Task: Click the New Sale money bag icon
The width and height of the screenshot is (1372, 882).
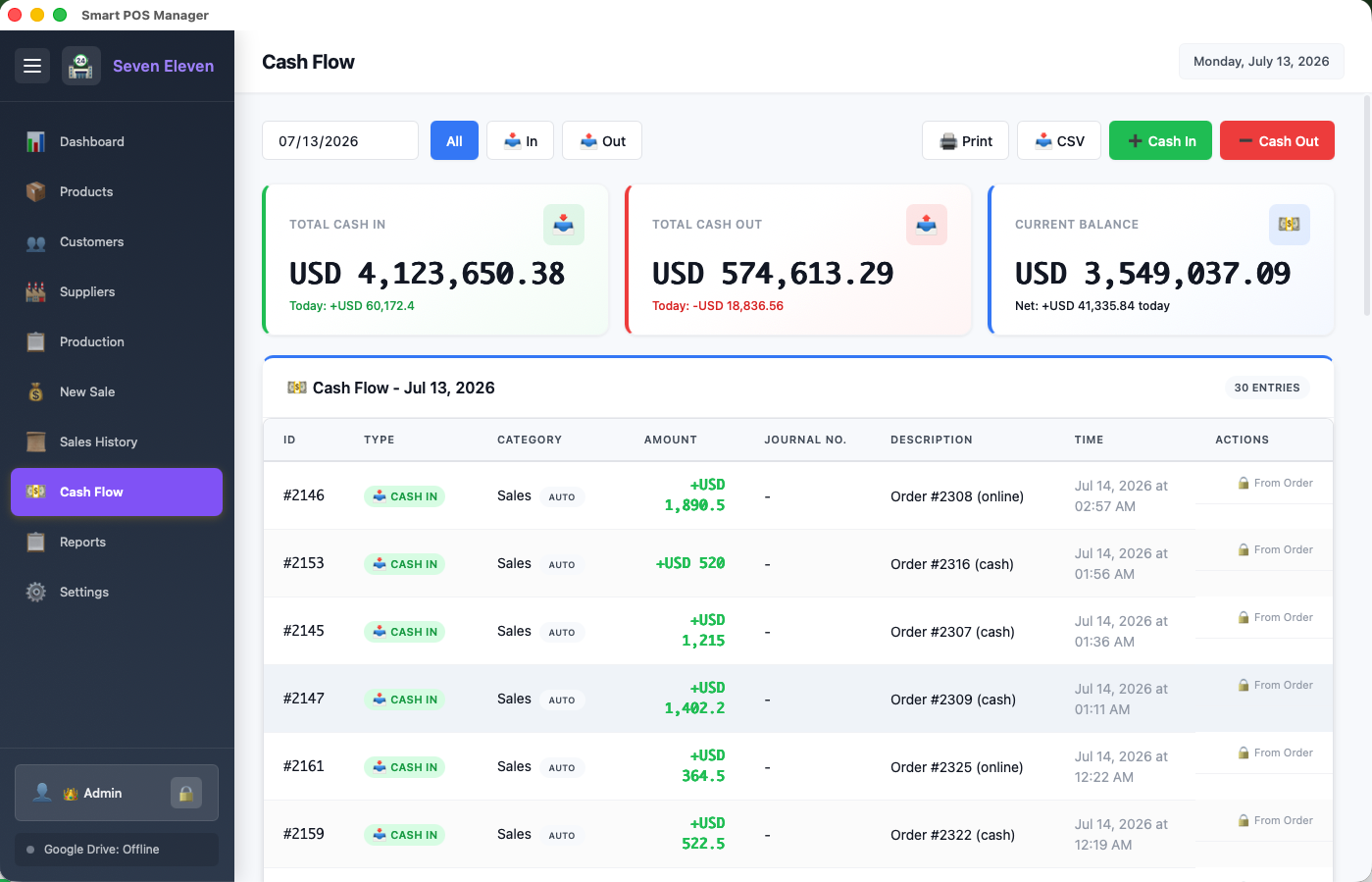Action: pyautogui.click(x=36, y=391)
